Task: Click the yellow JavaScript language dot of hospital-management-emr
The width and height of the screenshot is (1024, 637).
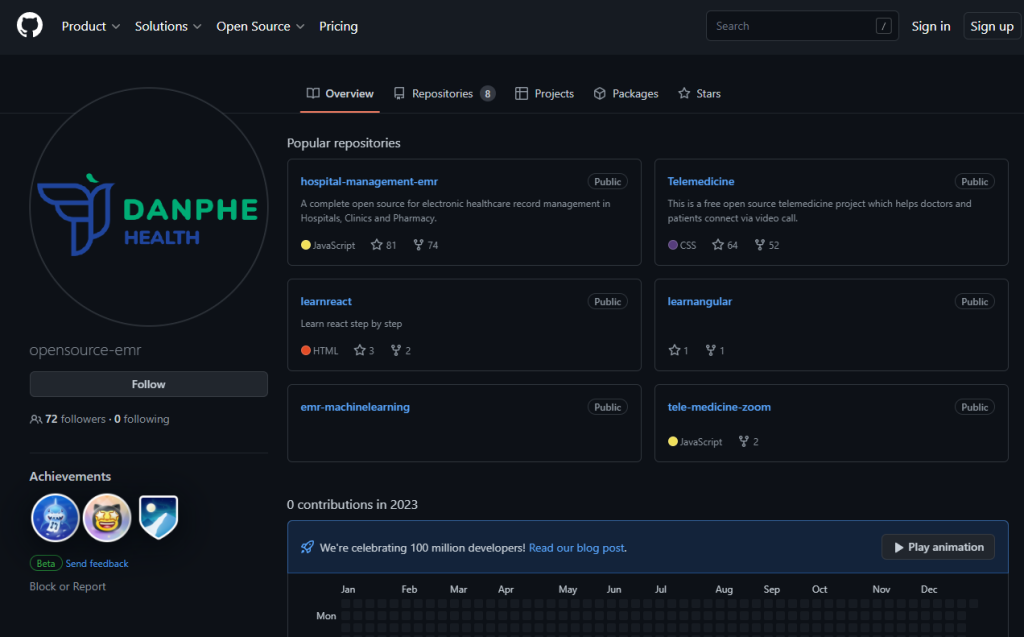Action: click(306, 245)
